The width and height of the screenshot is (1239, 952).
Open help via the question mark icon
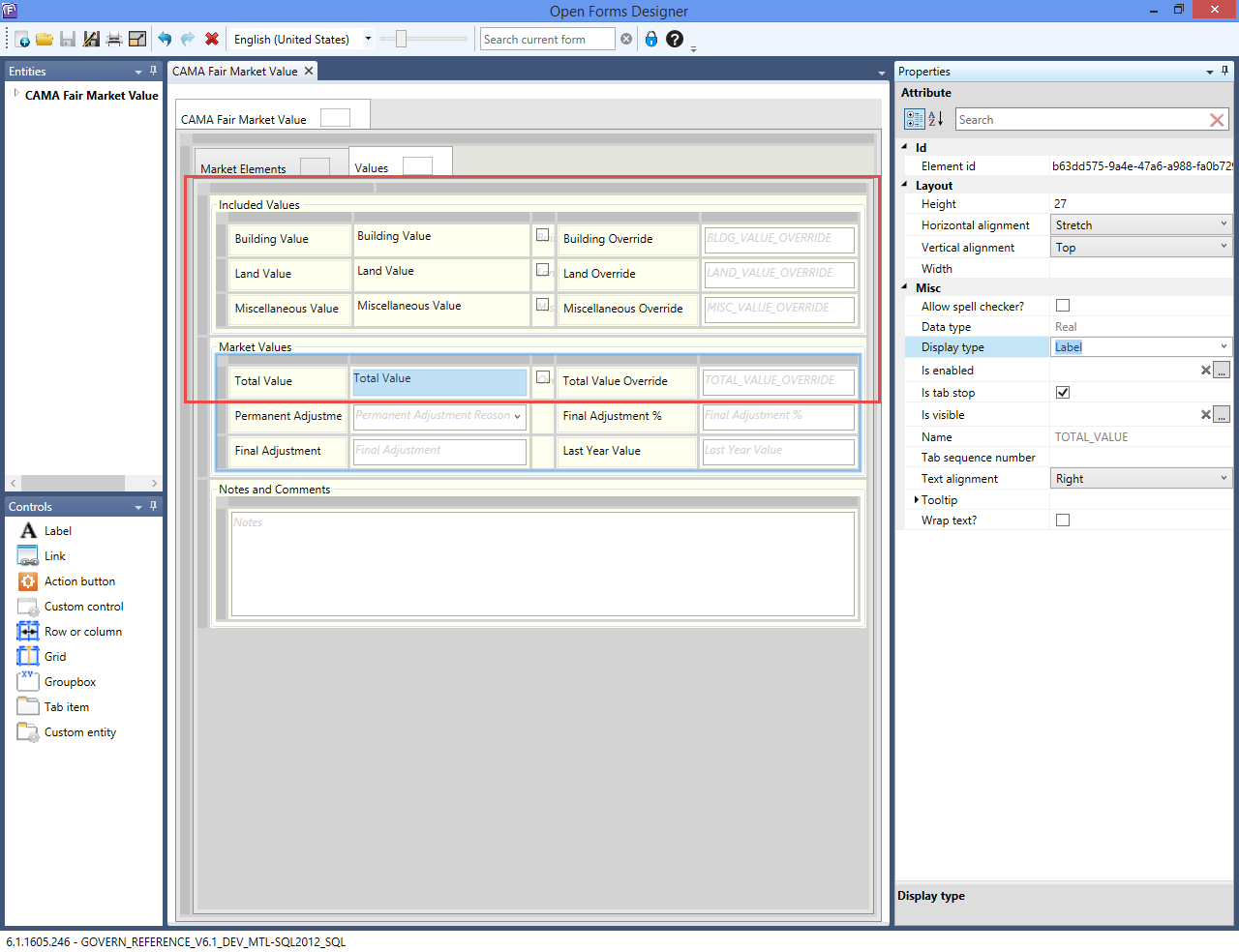tap(675, 40)
